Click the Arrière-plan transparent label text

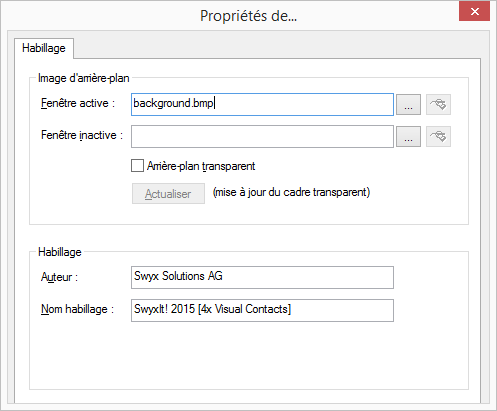[201, 166]
